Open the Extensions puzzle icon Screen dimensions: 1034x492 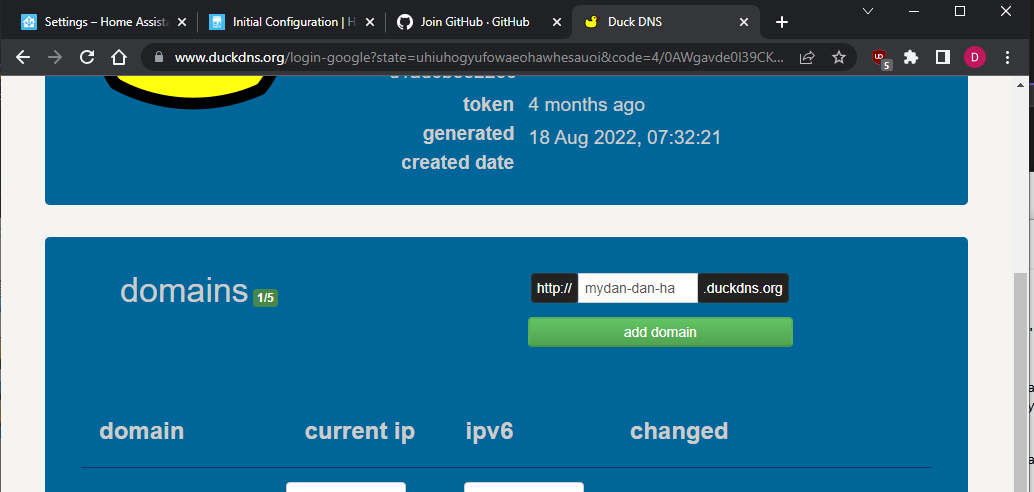click(x=911, y=57)
